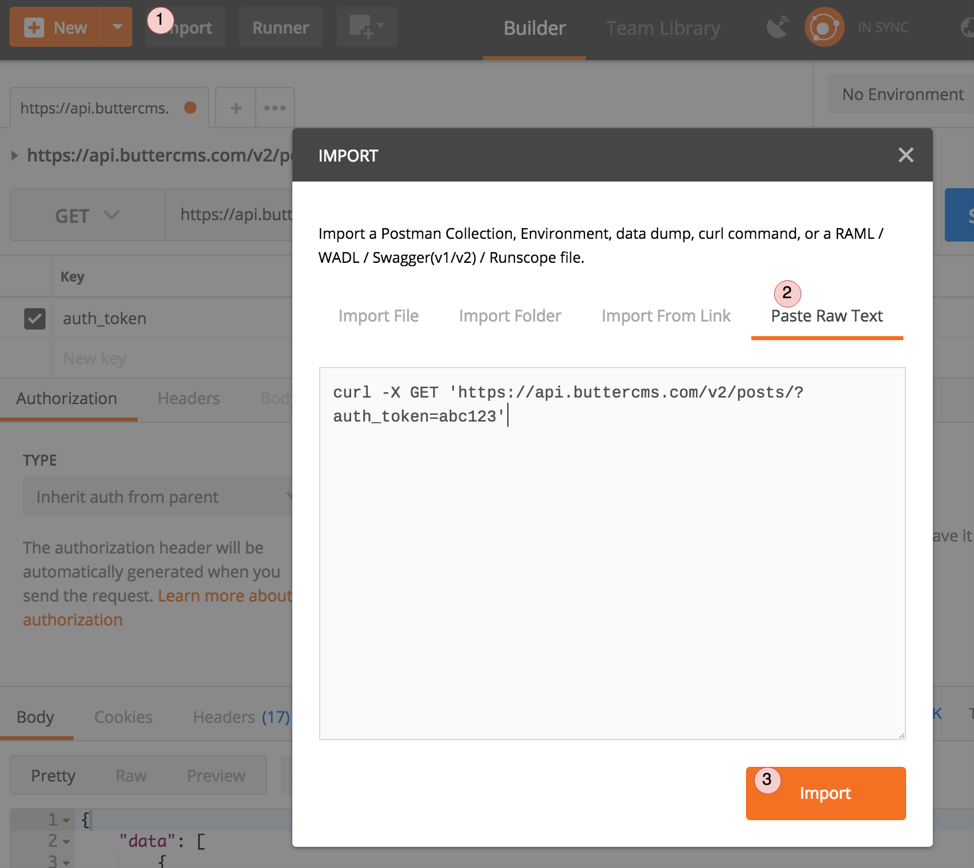Click the satellite interceptor icon
974x868 pixels.
[x=777, y=27]
